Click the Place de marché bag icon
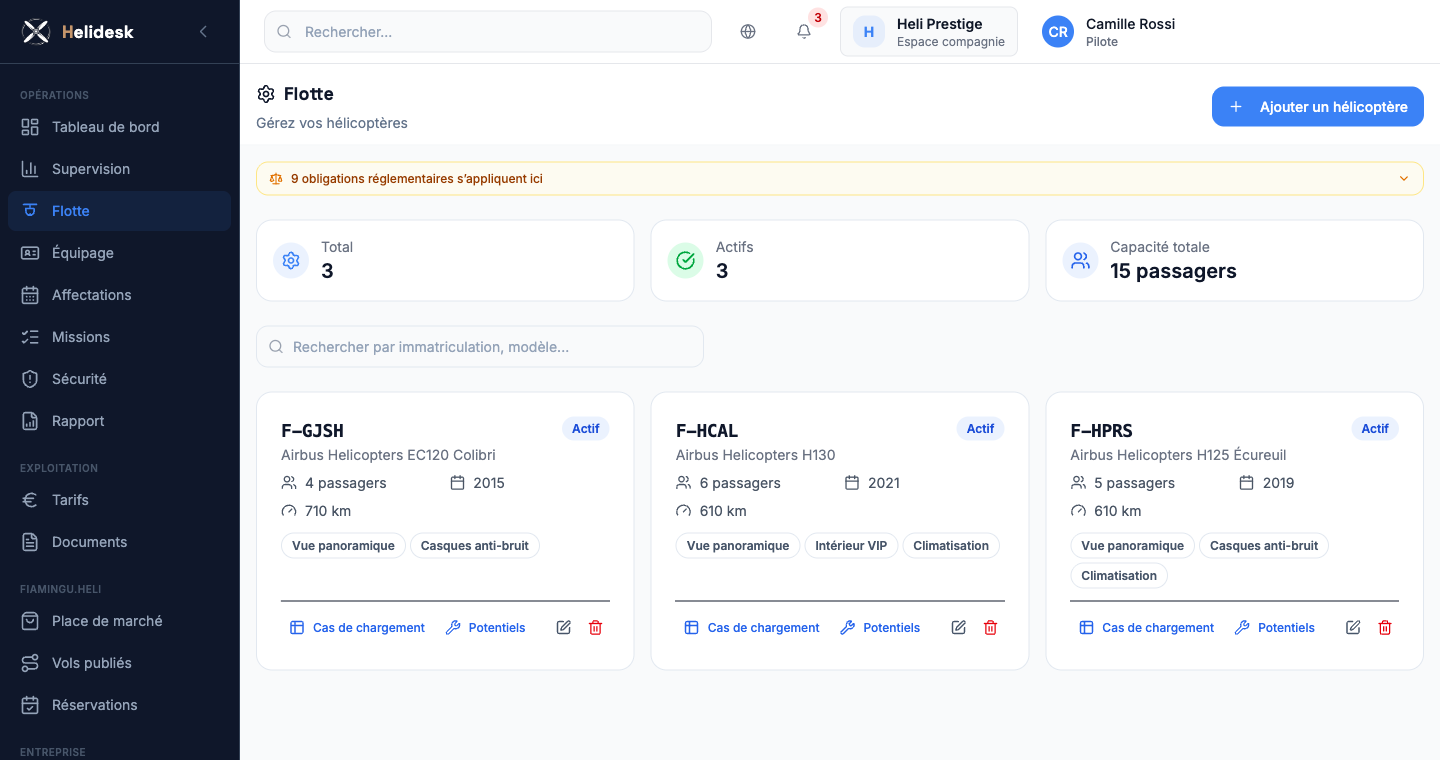Screen dimensions: 1440x760 coord(30,621)
